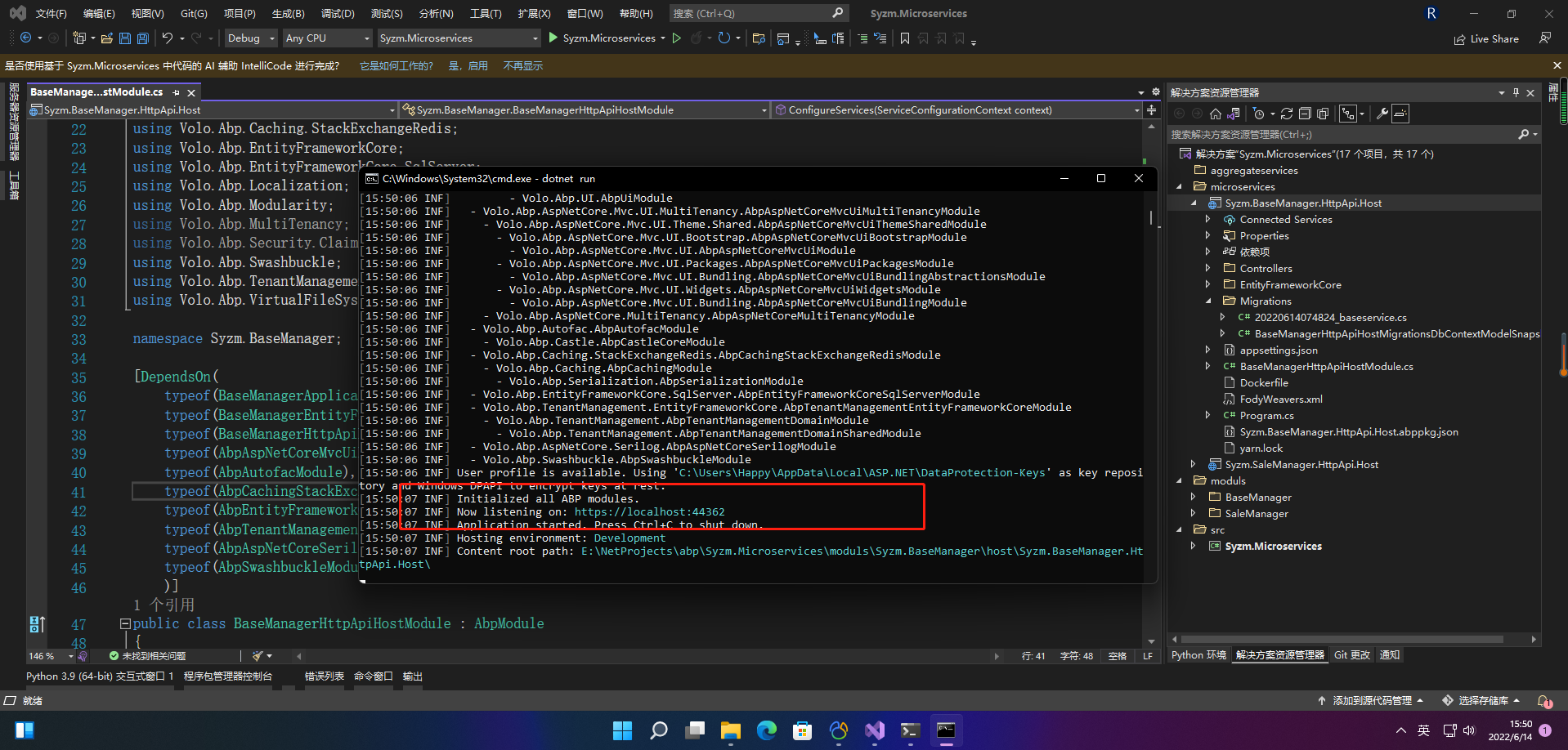Image resolution: width=1568 pixels, height=750 pixels.
Task: Click the Restart circular arrow icon
Action: pyautogui.click(x=724, y=38)
